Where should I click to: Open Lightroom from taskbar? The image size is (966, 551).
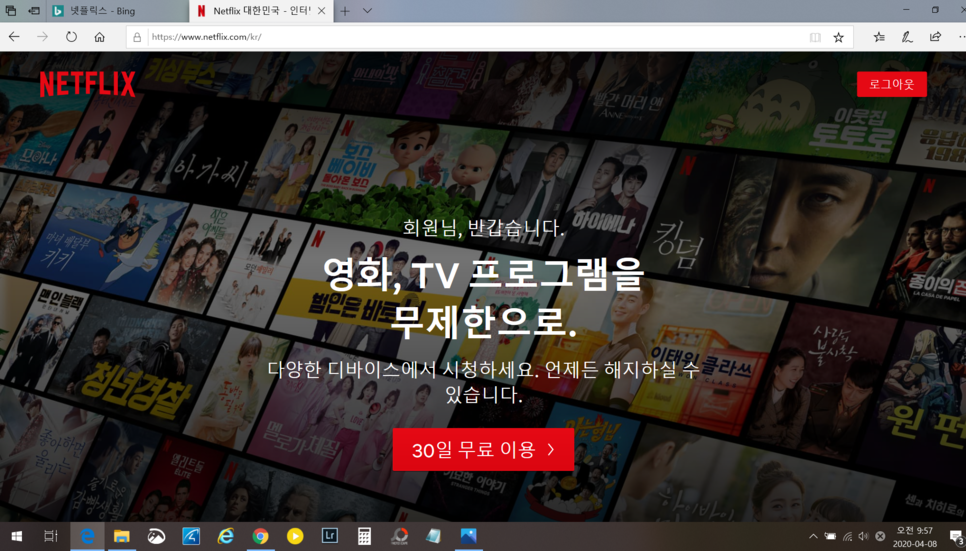point(330,536)
